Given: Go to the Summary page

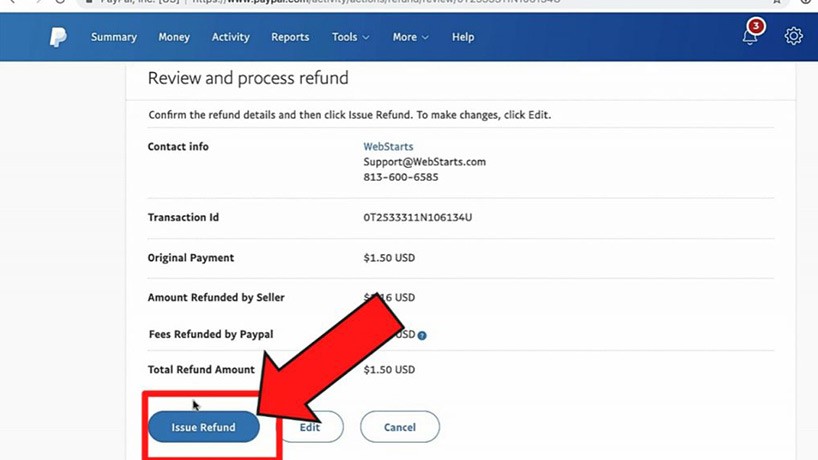Looking at the screenshot, I should (114, 37).
